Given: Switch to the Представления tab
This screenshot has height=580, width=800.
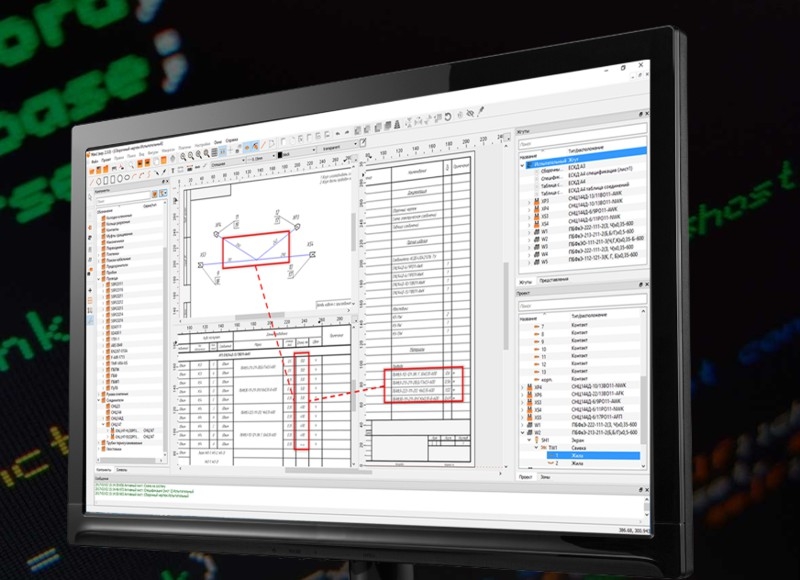Looking at the screenshot, I should click(553, 280).
